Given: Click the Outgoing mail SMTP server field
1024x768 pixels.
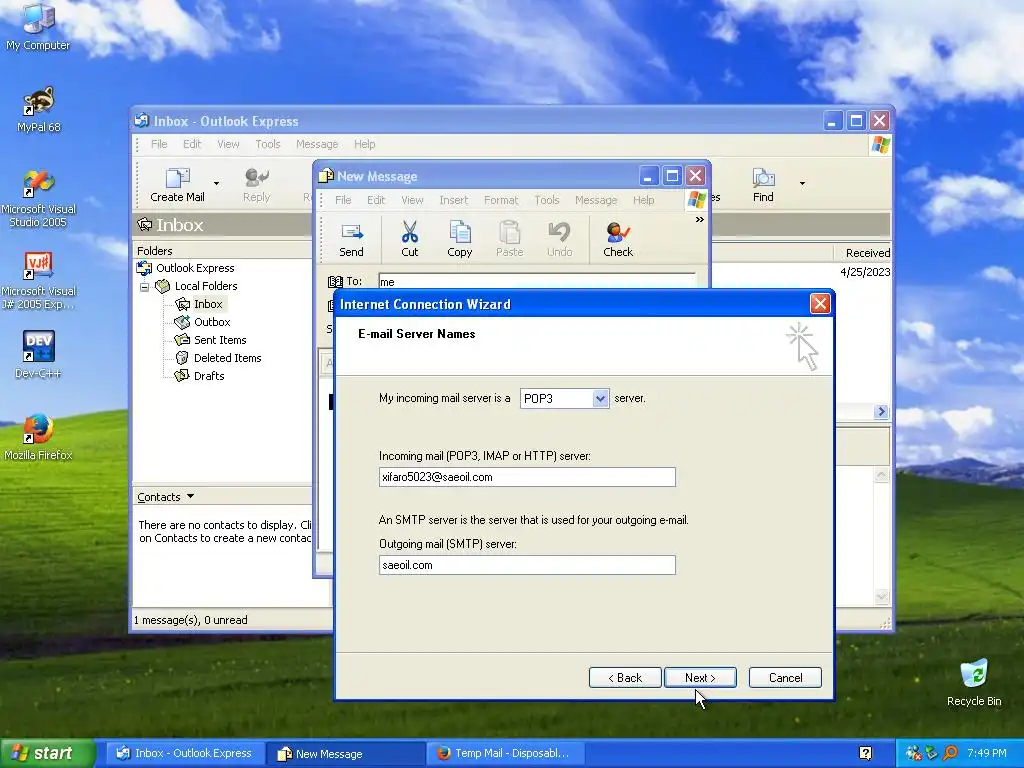Looking at the screenshot, I should click(x=527, y=566).
